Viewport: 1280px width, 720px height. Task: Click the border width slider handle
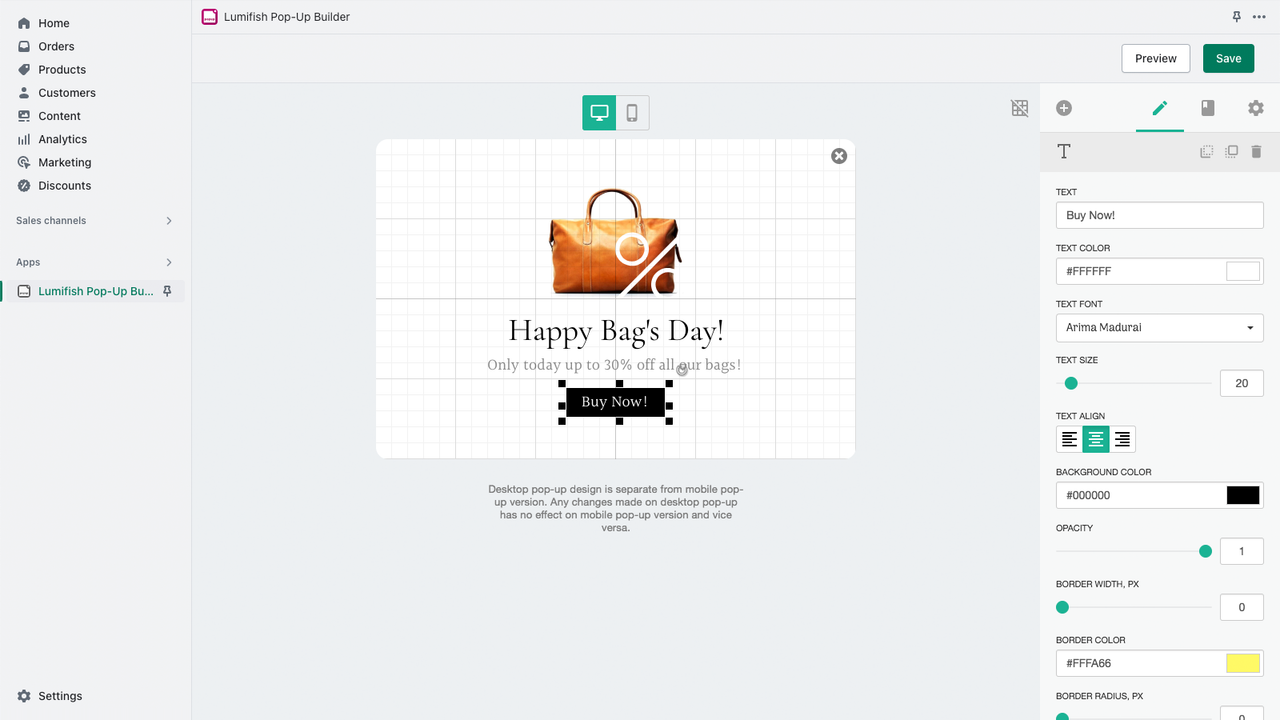click(1062, 607)
